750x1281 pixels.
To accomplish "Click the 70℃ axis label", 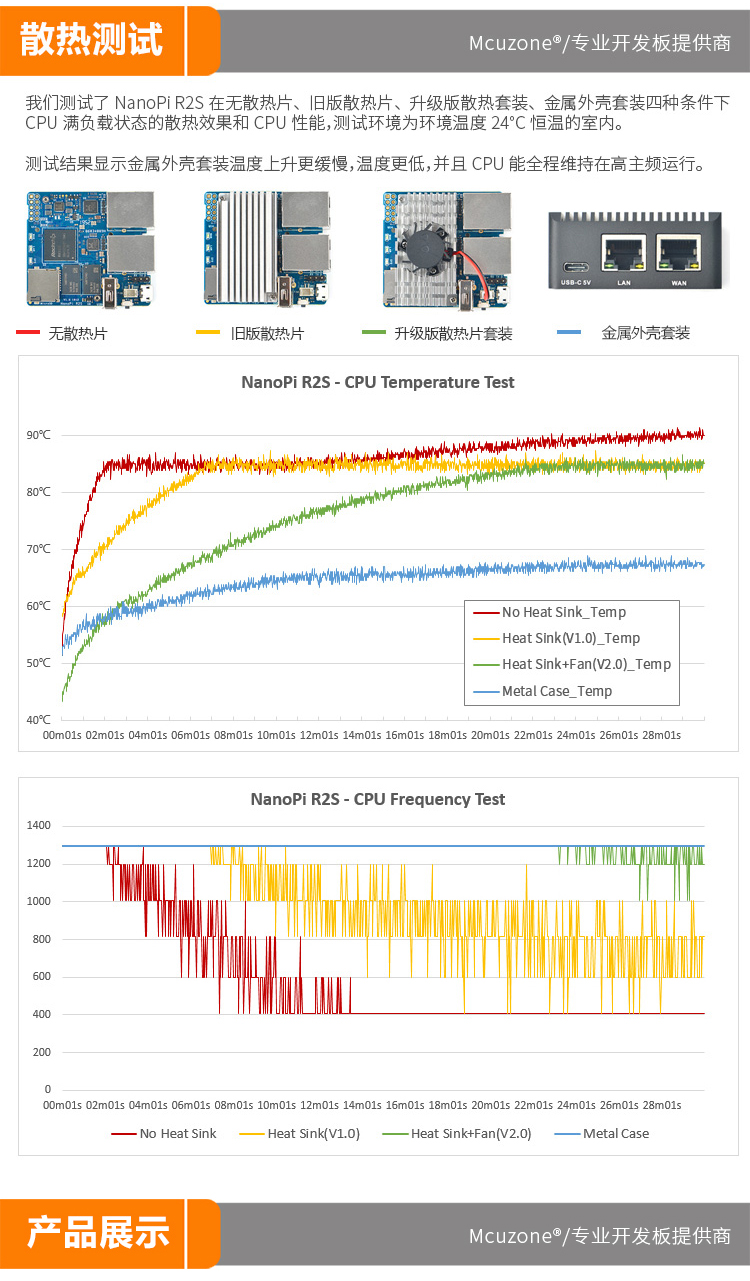I will click(x=39, y=549).
